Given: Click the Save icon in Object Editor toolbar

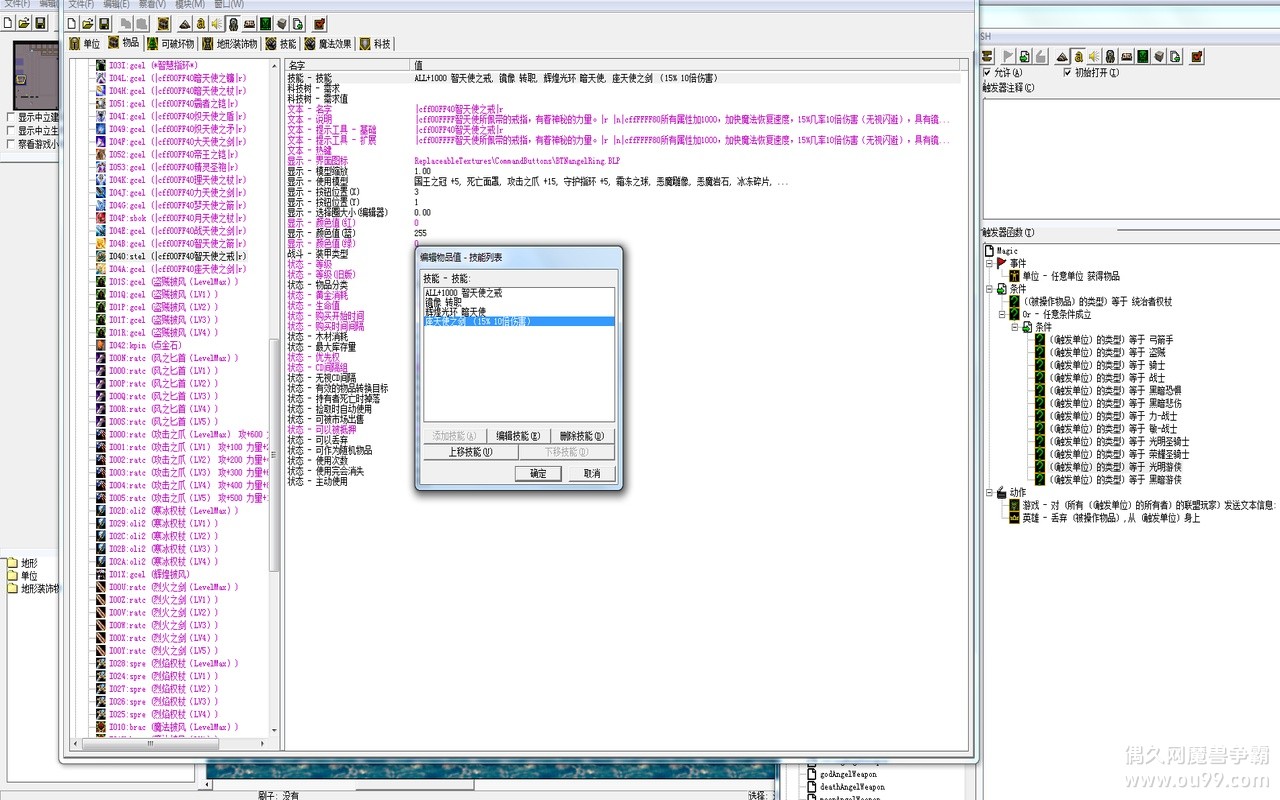Looking at the screenshot, I should pos(102,23).
